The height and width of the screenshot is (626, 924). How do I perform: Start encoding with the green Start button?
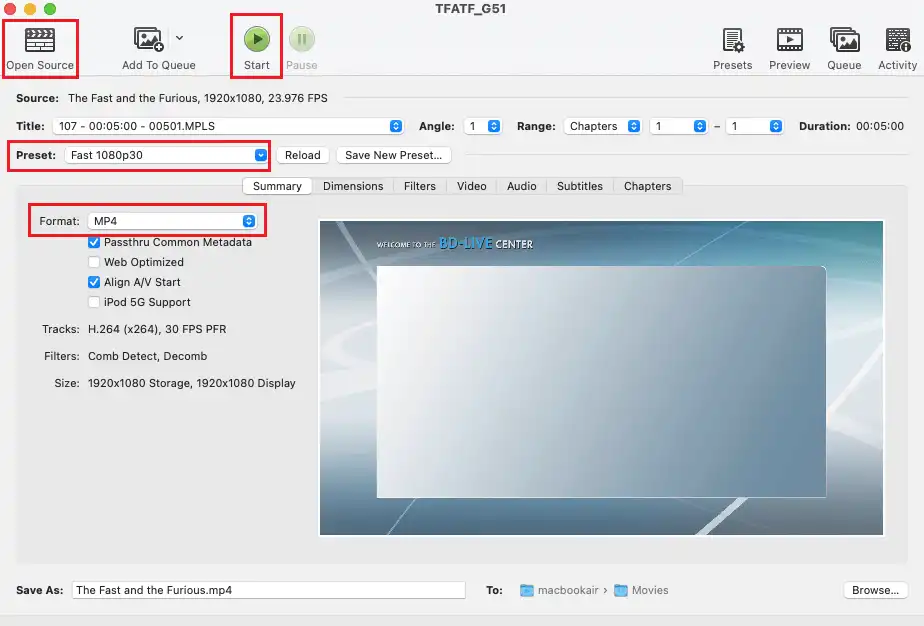pyautogui.click(x=257, y=40)
